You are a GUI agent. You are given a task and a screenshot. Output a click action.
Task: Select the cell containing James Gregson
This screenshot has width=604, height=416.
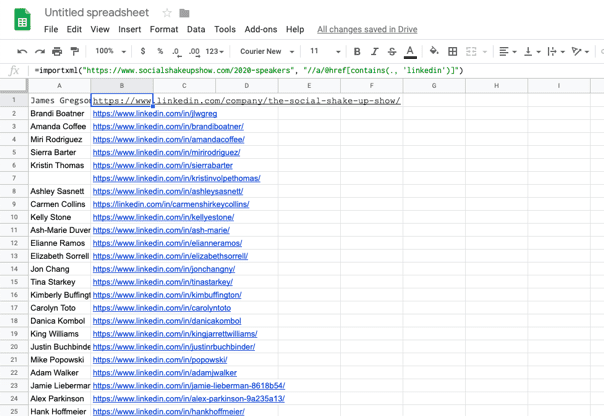[x=59, y=101]
